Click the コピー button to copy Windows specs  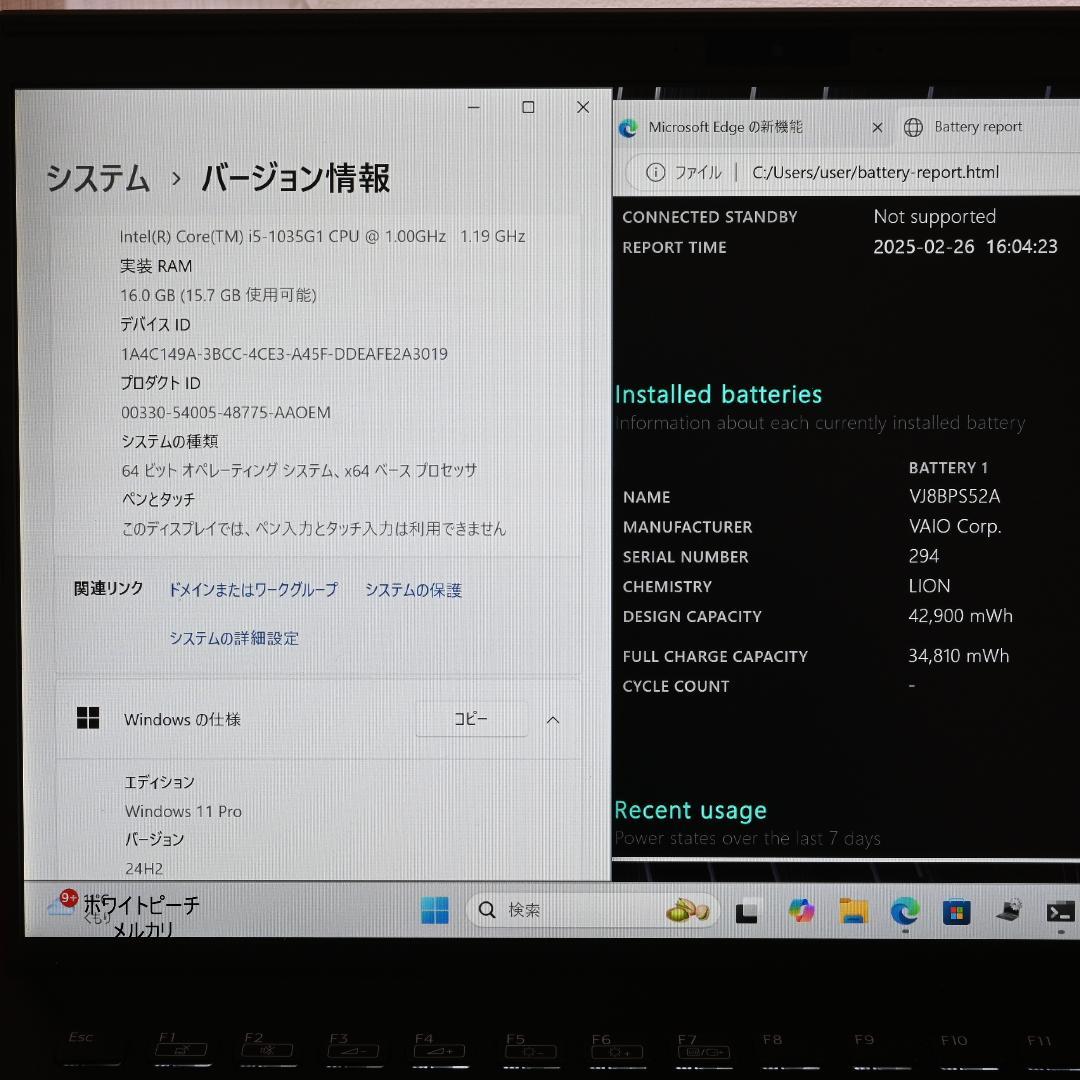(x=471, y=719)
